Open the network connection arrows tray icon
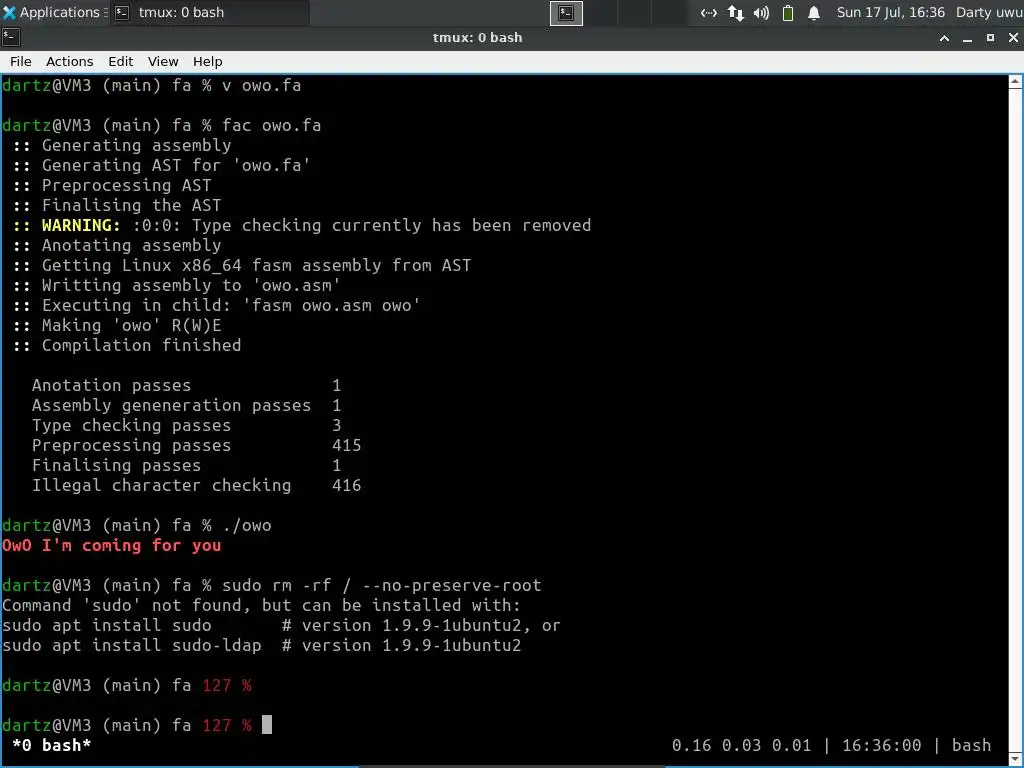 [709, 13]
